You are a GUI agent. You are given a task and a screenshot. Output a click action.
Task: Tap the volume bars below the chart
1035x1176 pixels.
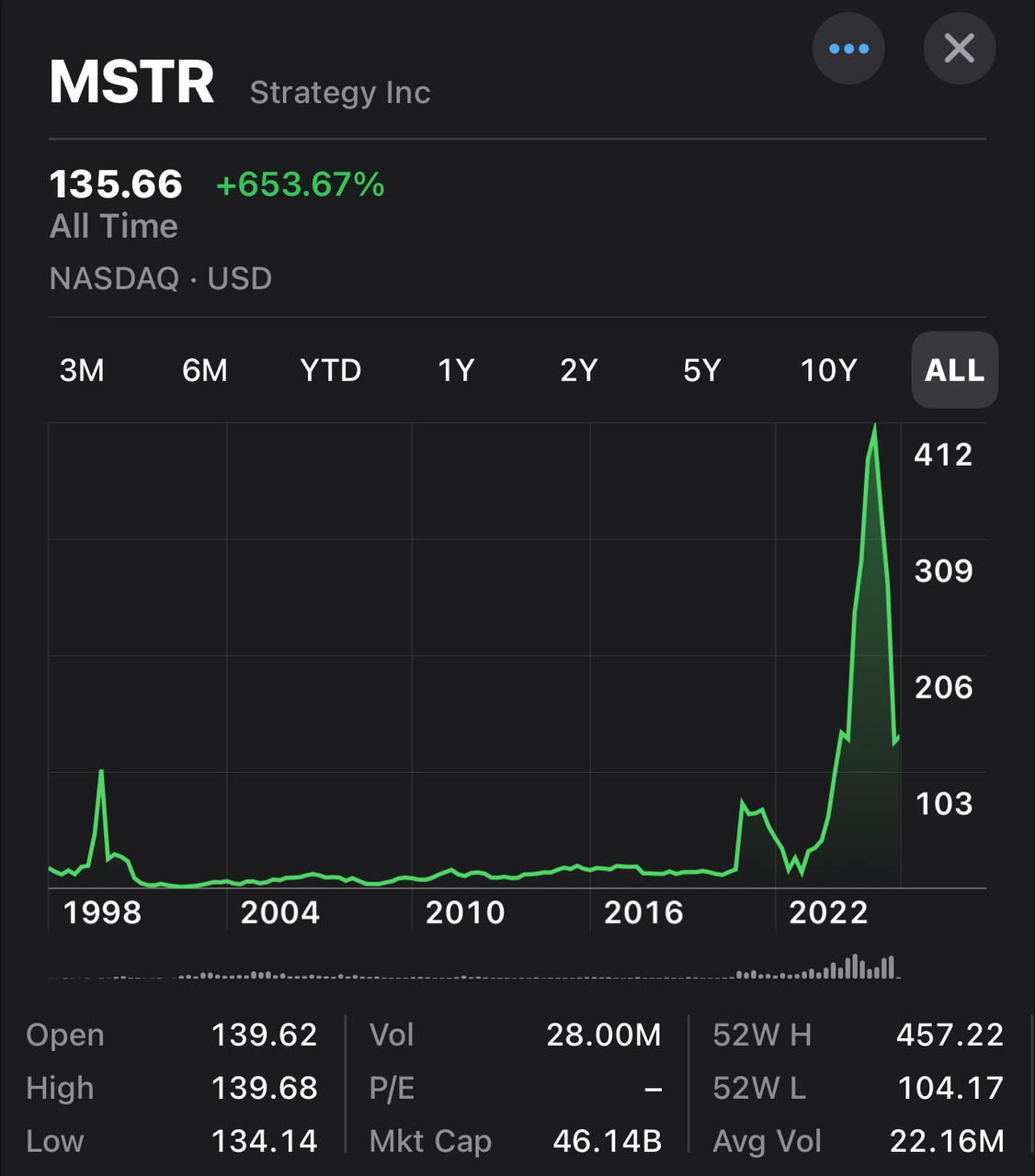[475, 968]
